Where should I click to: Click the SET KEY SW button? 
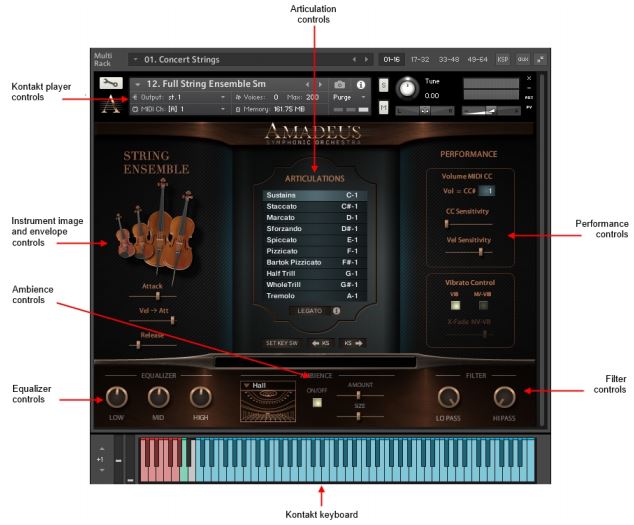click(282, 343)
